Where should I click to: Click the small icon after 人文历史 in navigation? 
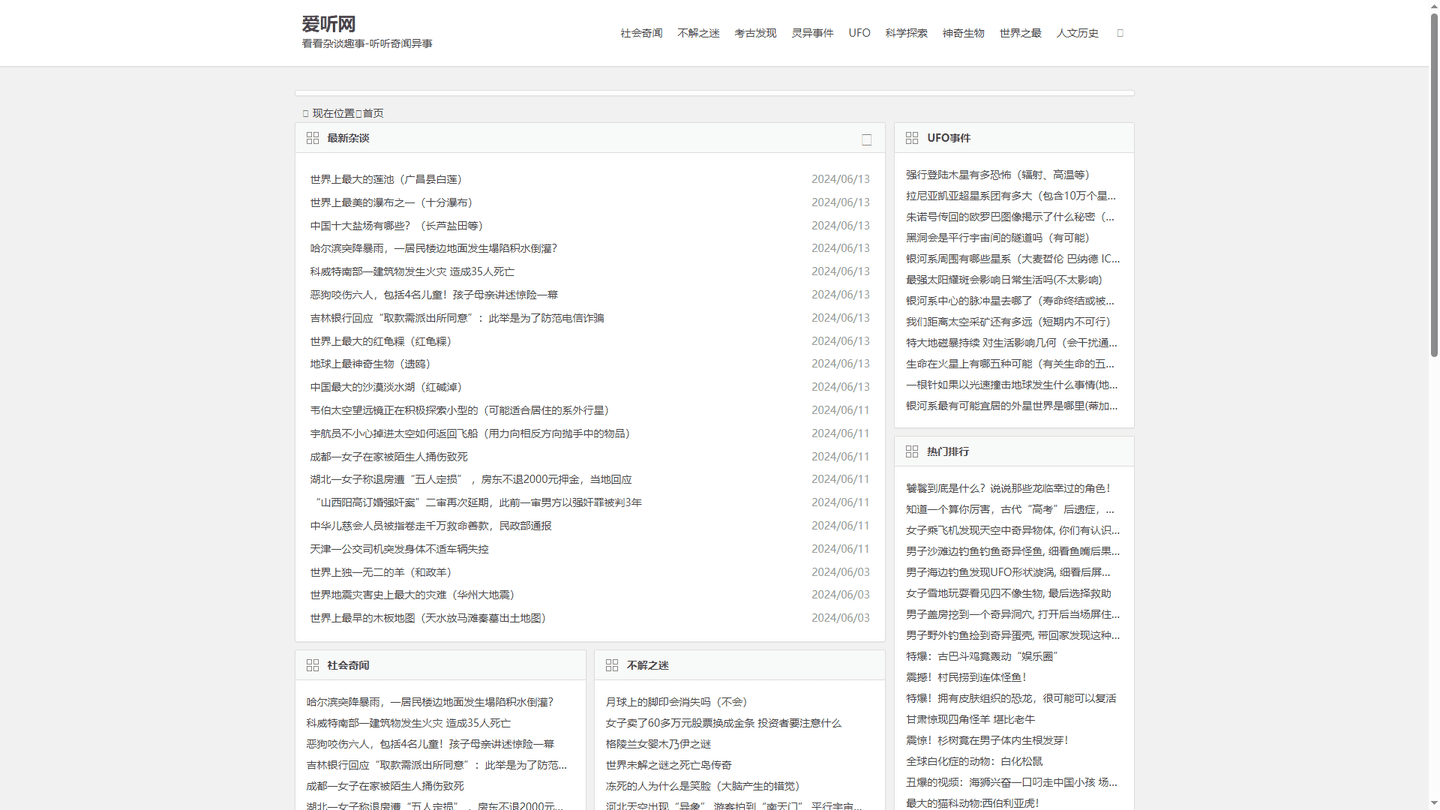[x=1120, y=33]
